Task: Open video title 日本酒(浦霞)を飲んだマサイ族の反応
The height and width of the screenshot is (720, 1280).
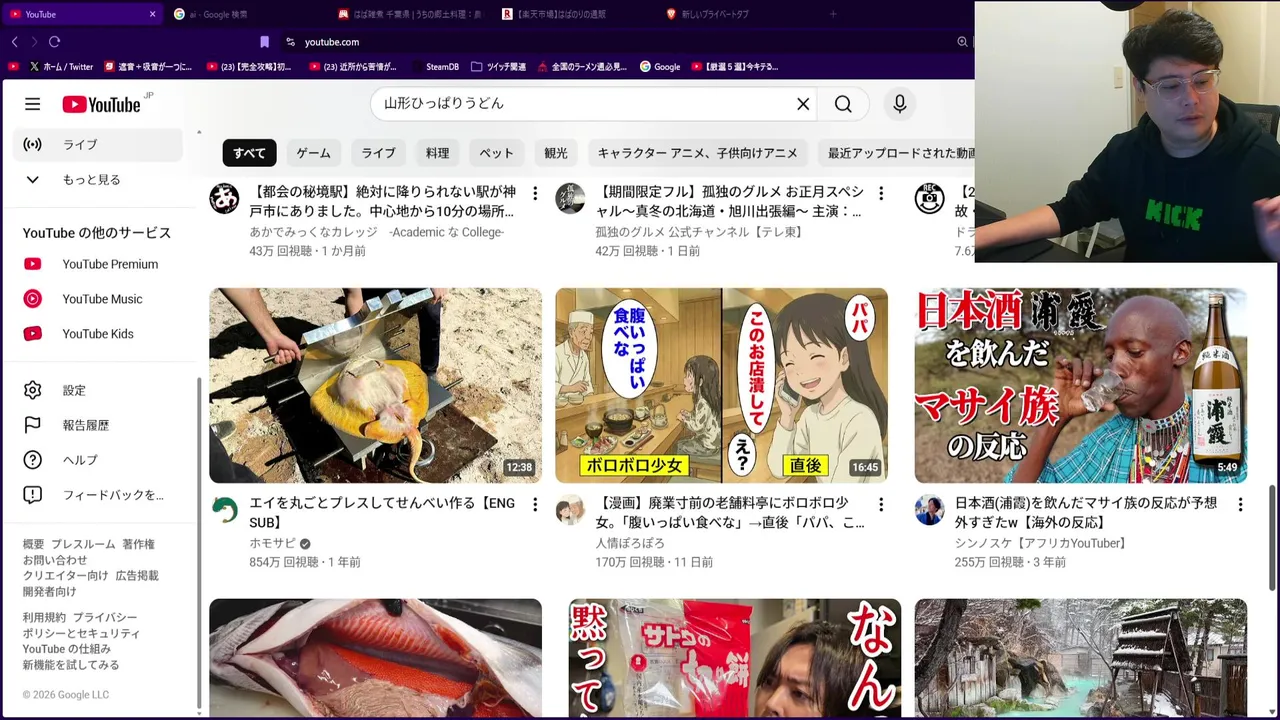Action: [x=1086, y=512]
